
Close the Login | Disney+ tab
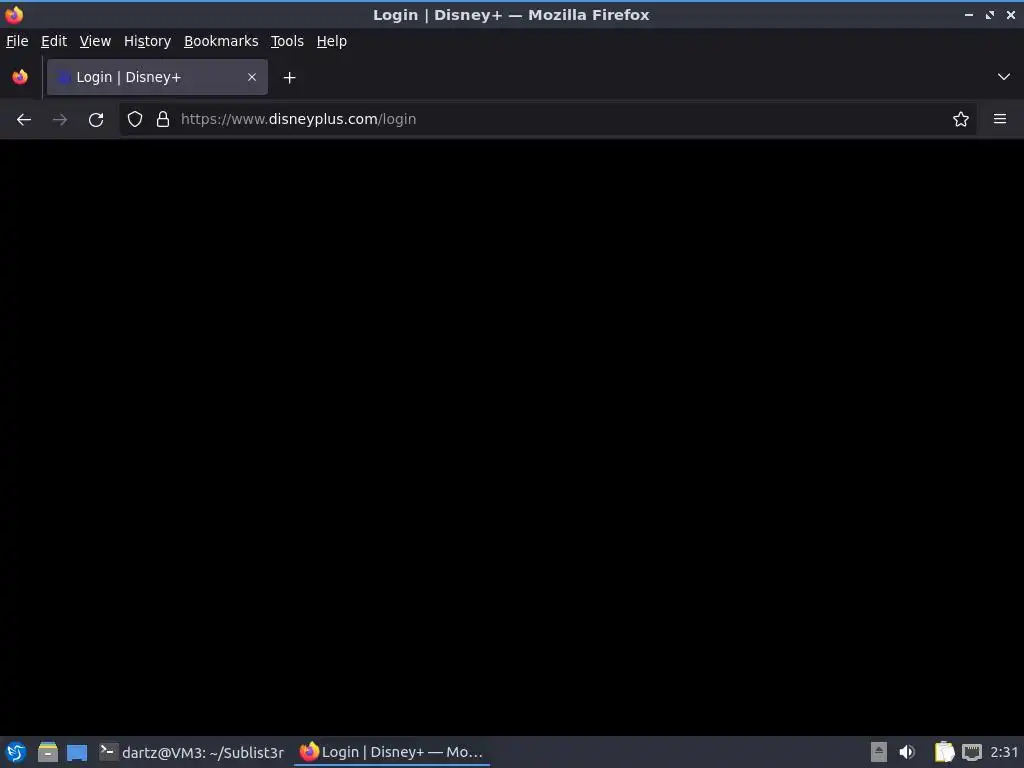point(252,77)
